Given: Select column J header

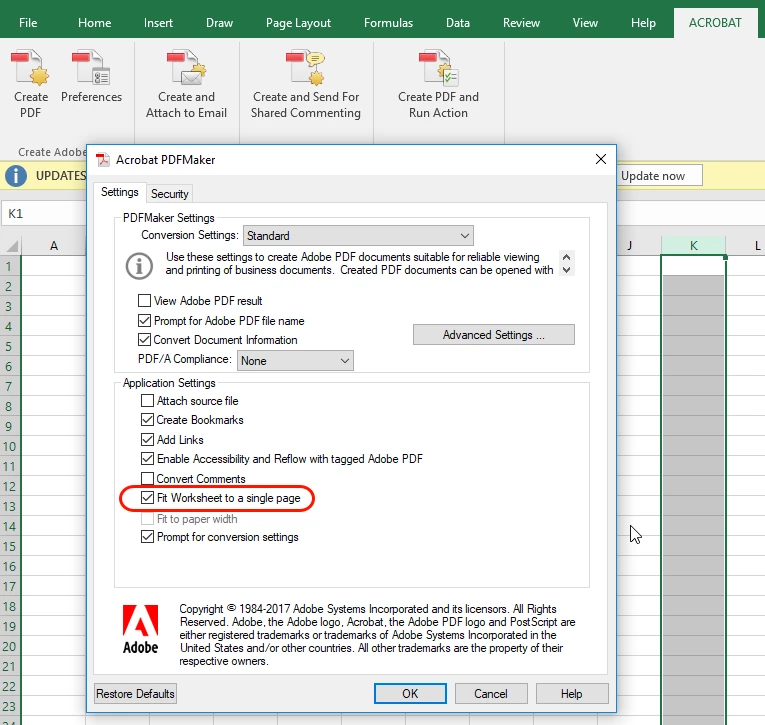Looking at the screenshot, I should tap(639, 245).
